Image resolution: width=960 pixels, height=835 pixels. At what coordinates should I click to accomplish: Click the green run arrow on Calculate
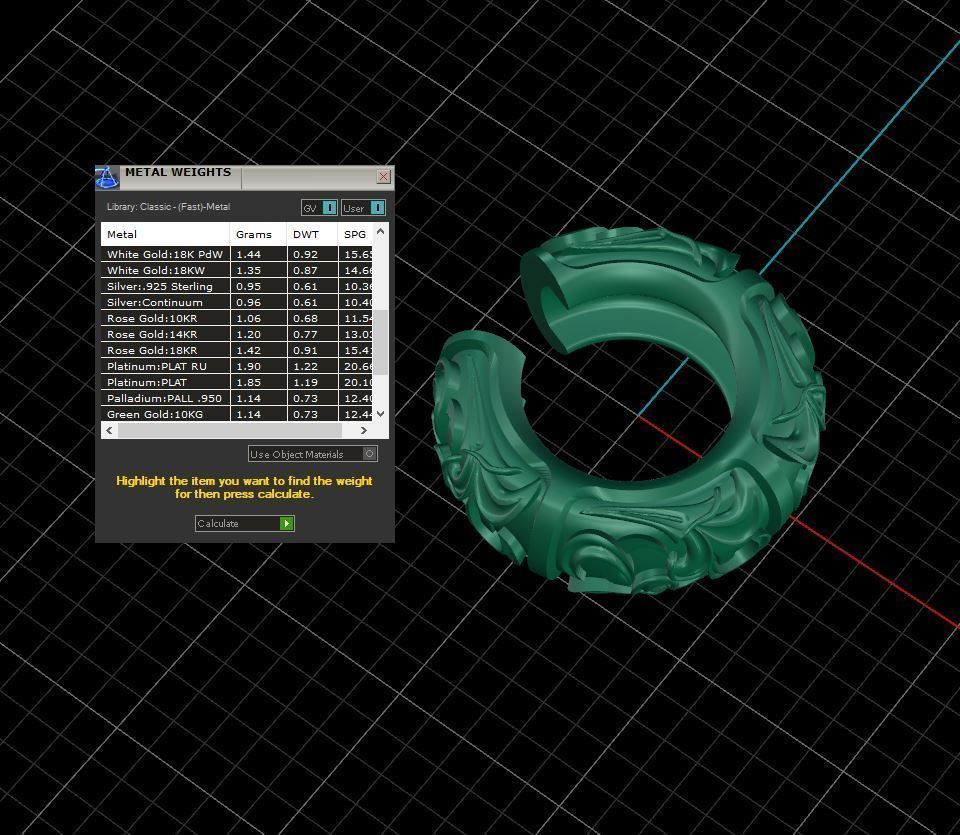pos(285,523)
